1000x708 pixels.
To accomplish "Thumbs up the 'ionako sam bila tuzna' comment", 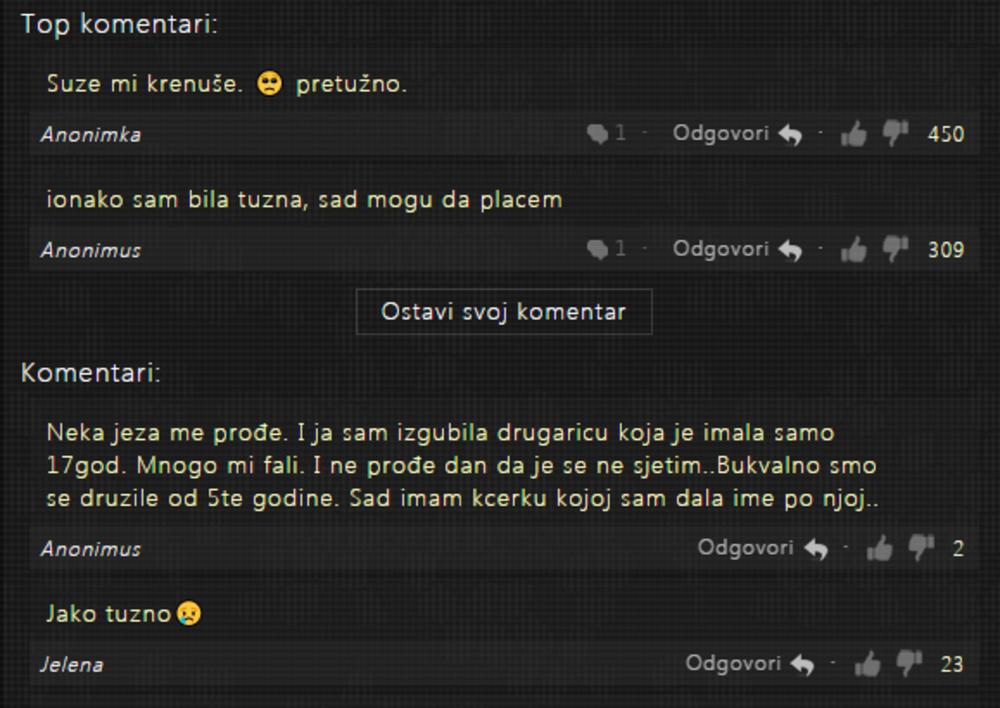I will [854, 249].
